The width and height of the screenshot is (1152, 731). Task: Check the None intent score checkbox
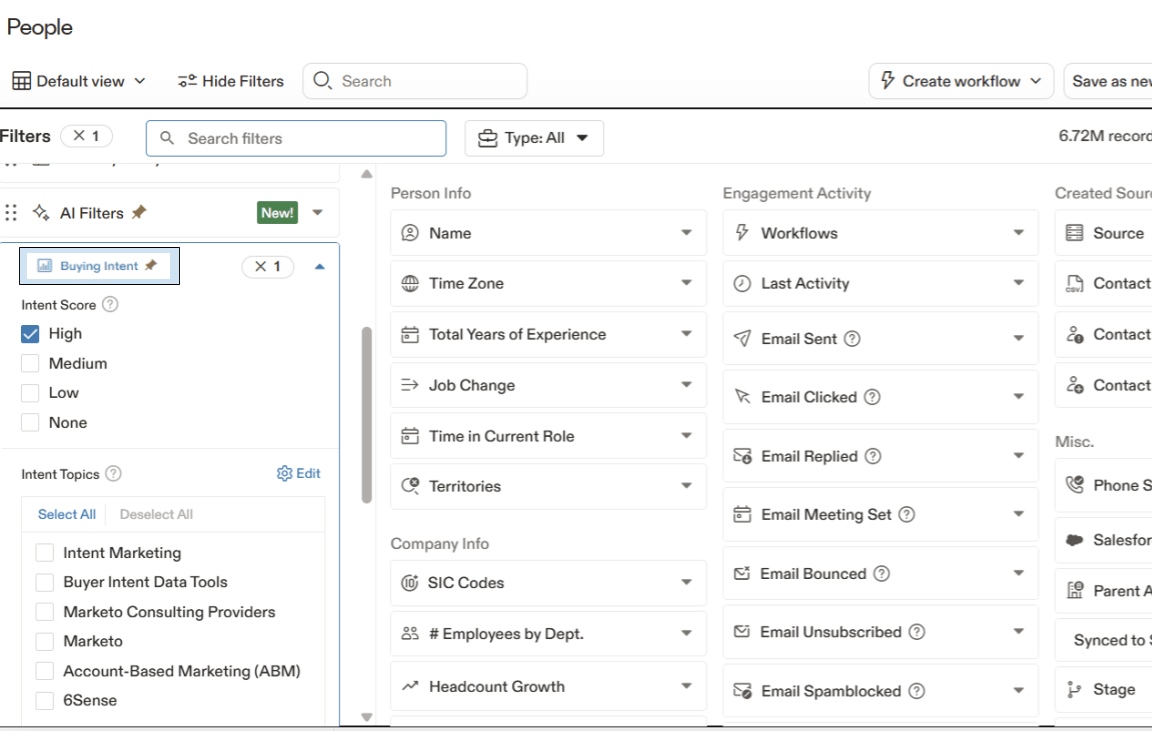pos(30,422)
